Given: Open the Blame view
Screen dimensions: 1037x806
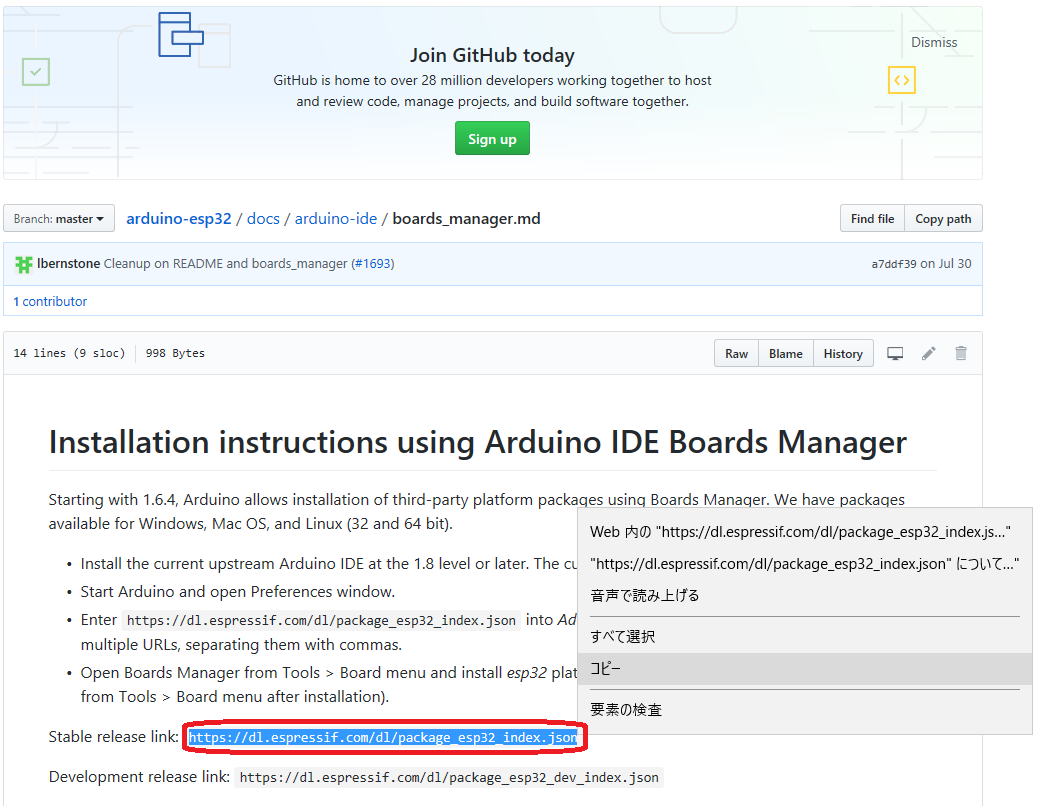Looking at the screenshot, I should [x=786, y=354].
